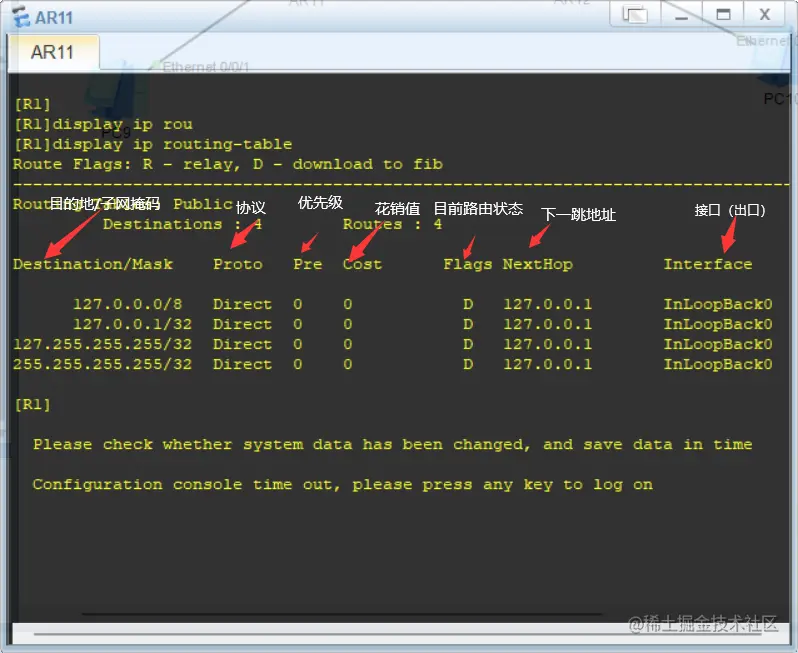The height and width of the screenshot is (653, 798).
Task: Click the Destination/Mask column header
Action: click(93, 265)
